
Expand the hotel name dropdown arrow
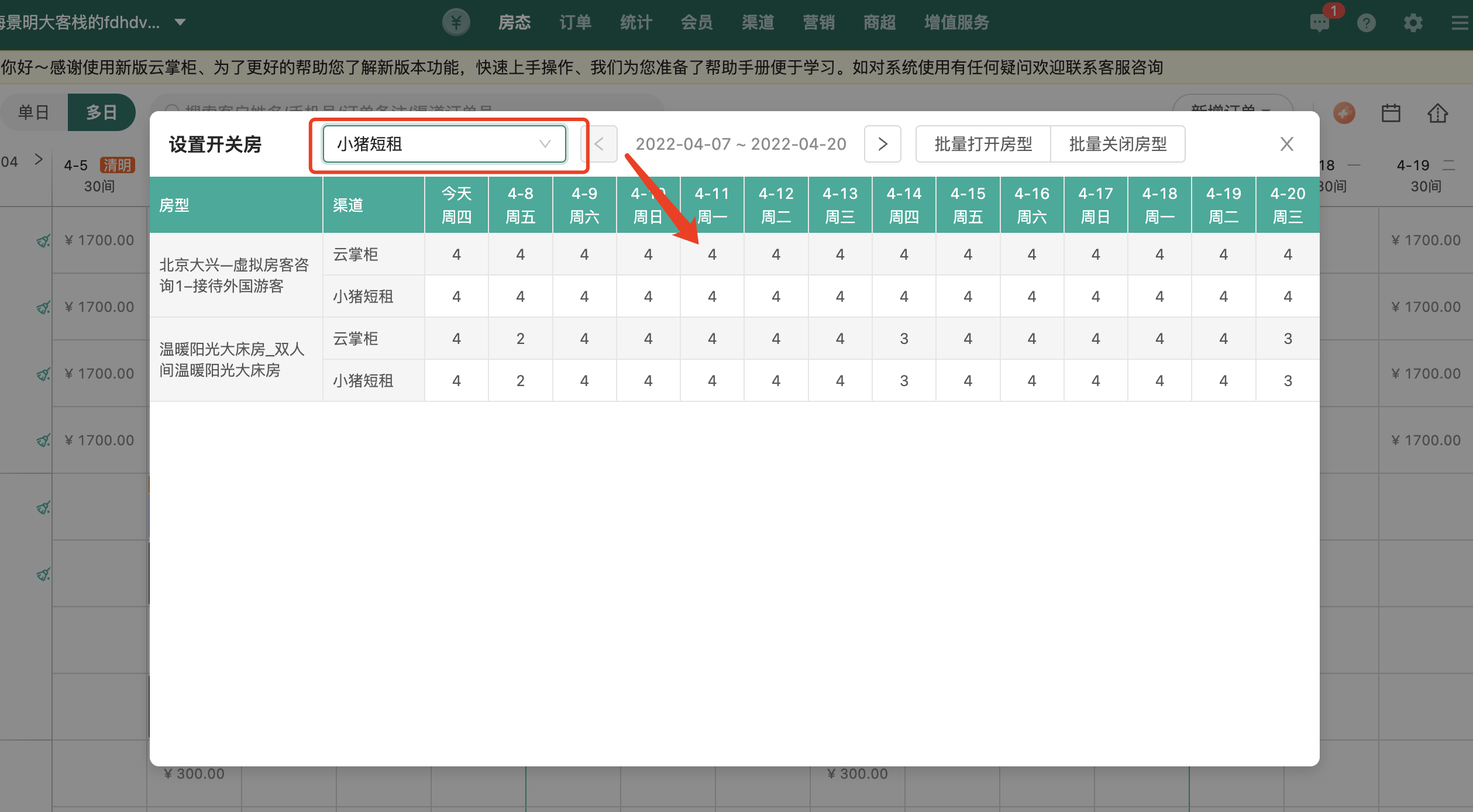(x=180, y=23)
